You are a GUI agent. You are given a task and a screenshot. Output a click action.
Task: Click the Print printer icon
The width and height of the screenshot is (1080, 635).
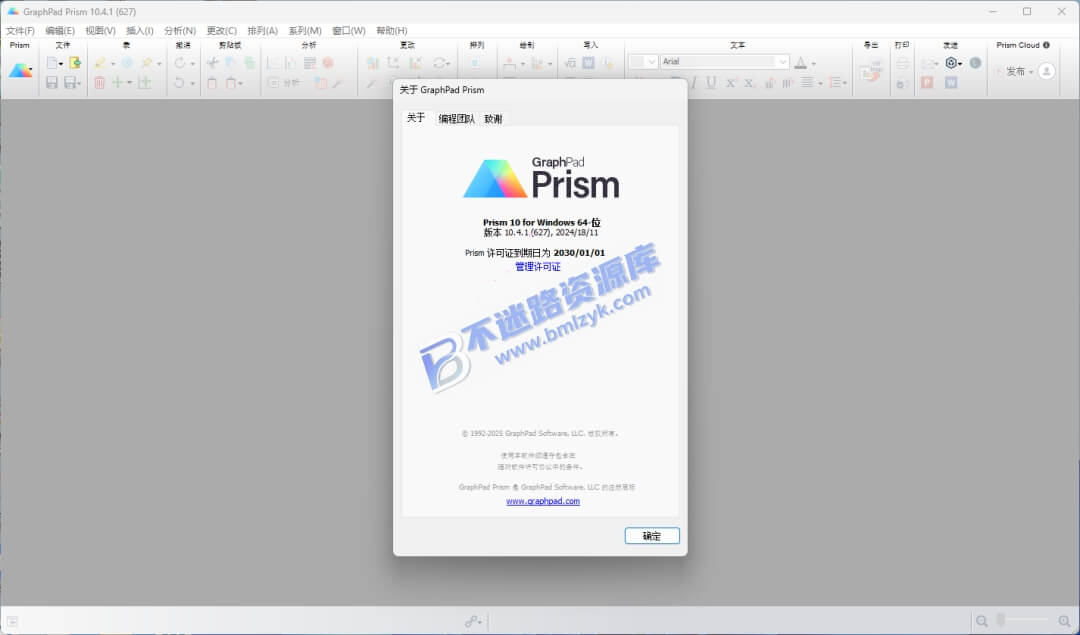coord(902,63)
